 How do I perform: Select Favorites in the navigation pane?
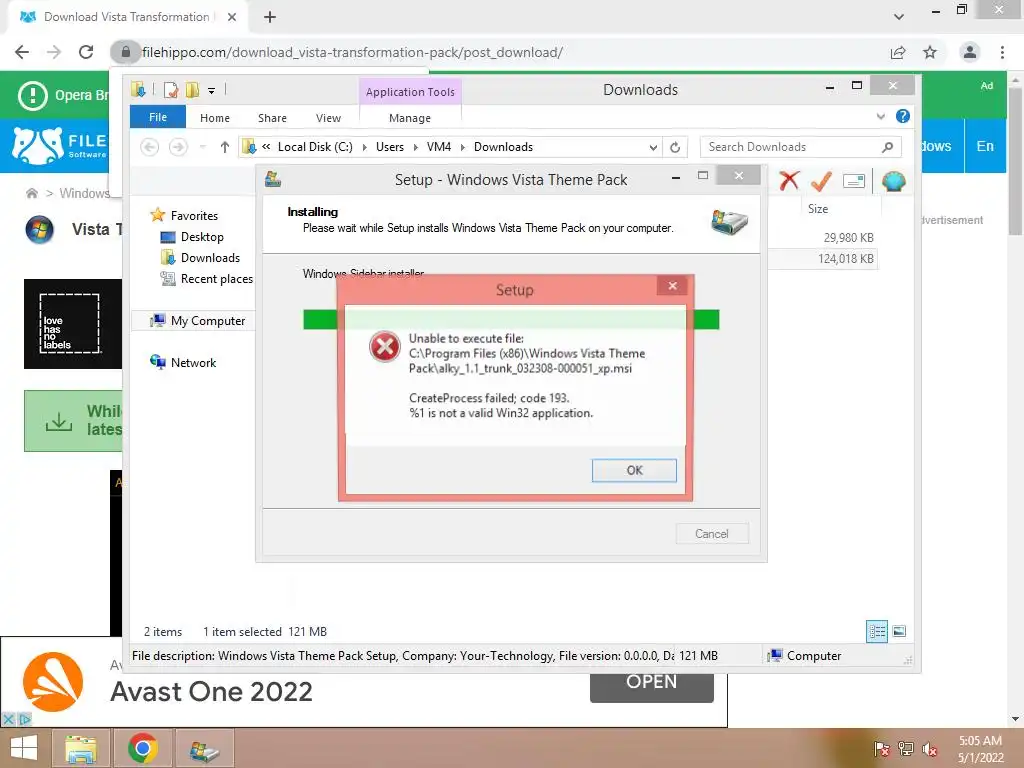click(x=193, y=216)
